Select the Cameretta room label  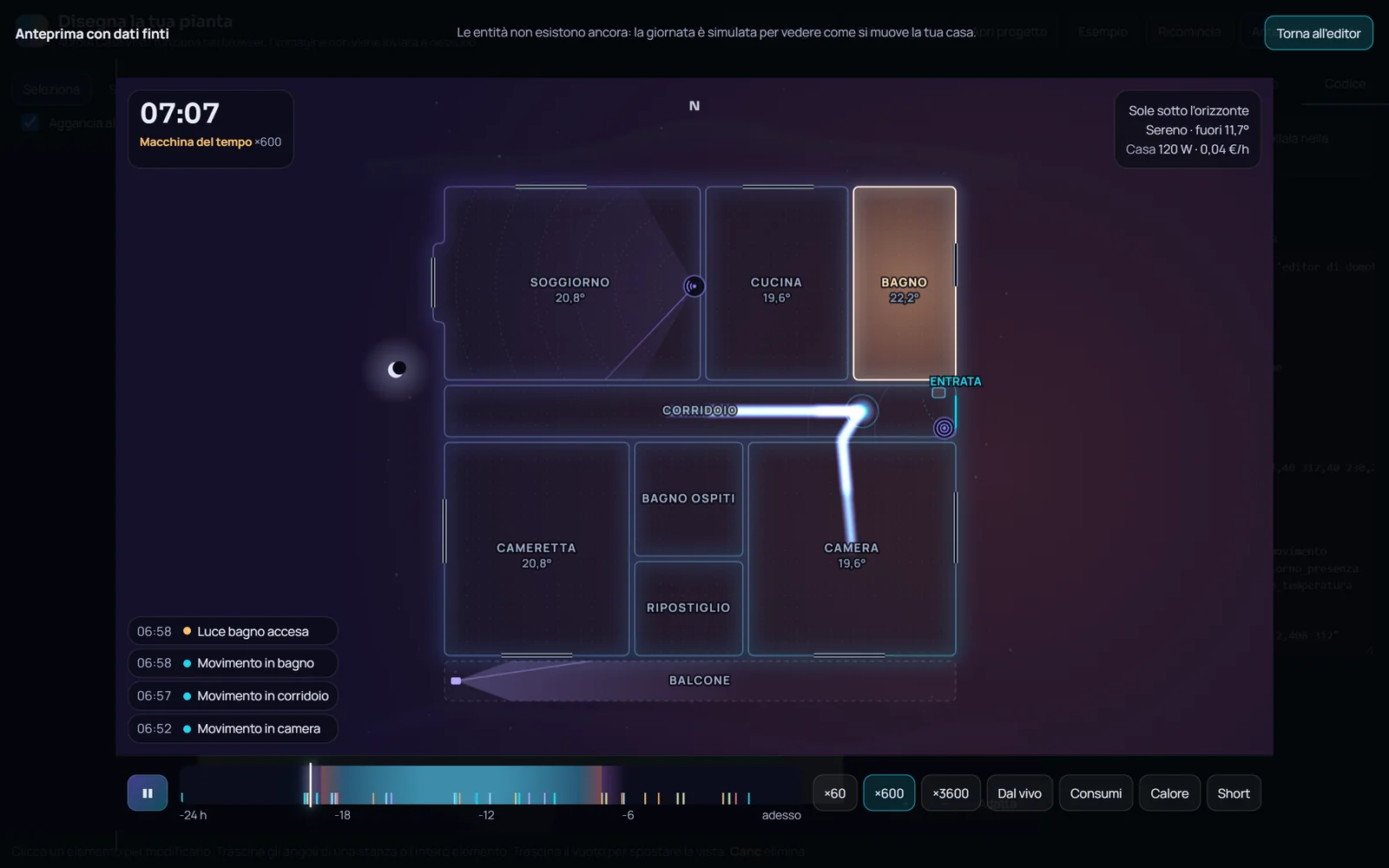[x=536, y=548]
